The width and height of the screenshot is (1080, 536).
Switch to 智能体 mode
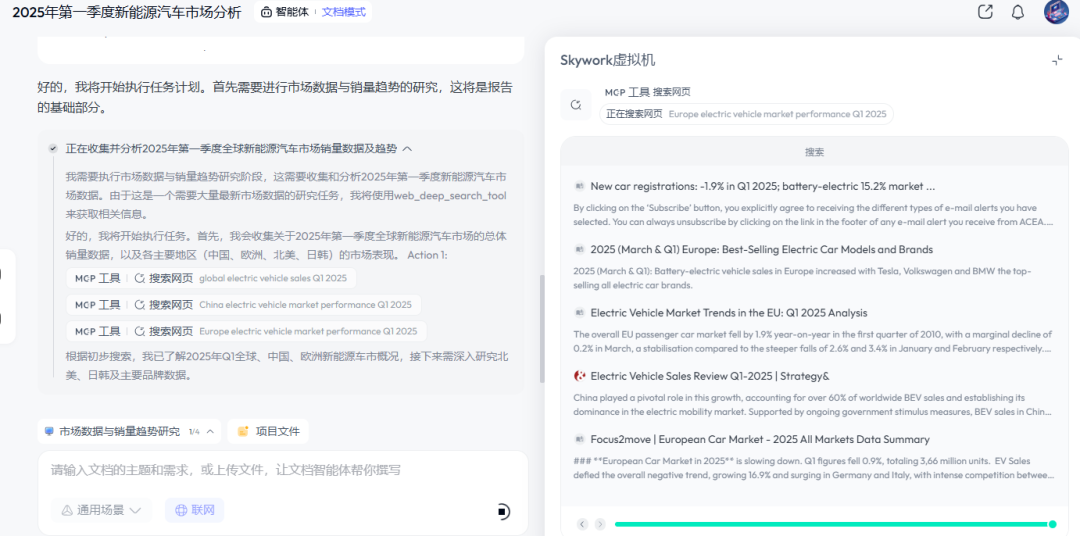coord(284,12)
